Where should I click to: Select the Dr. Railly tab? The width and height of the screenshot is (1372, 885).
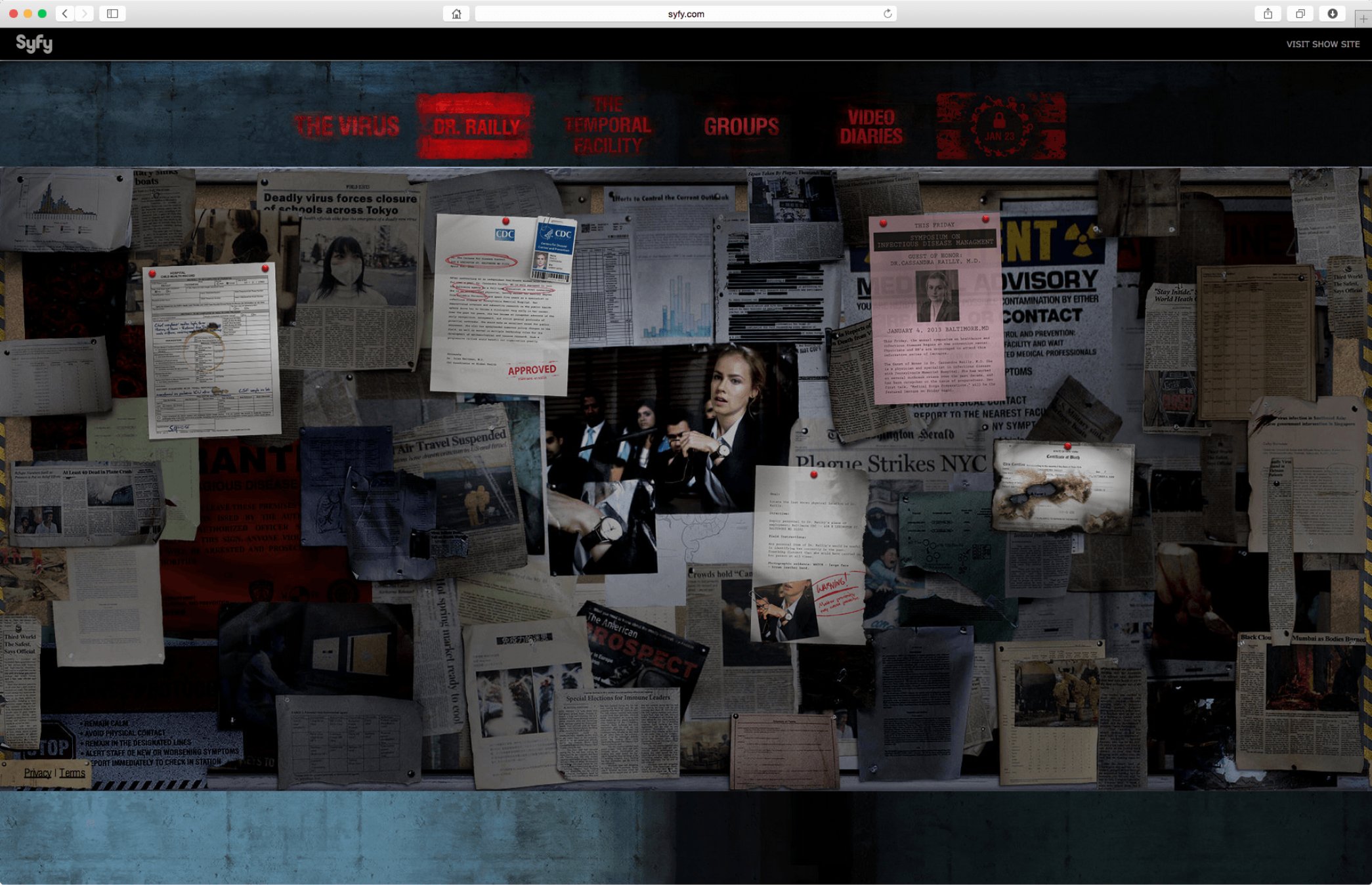click(476, 127)
